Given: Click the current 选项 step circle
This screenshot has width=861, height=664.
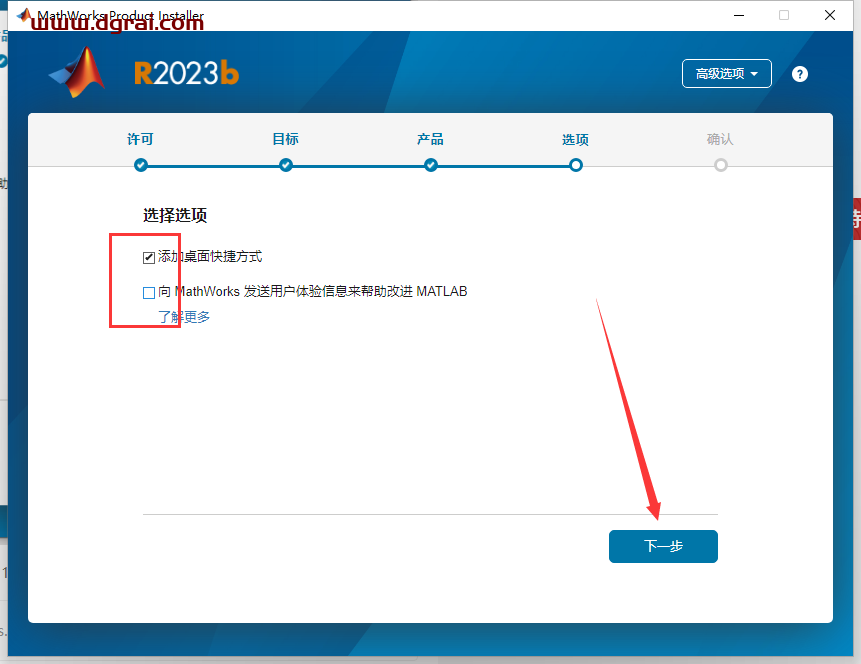Looking at the screenshot, I should [x=576, y=165].
